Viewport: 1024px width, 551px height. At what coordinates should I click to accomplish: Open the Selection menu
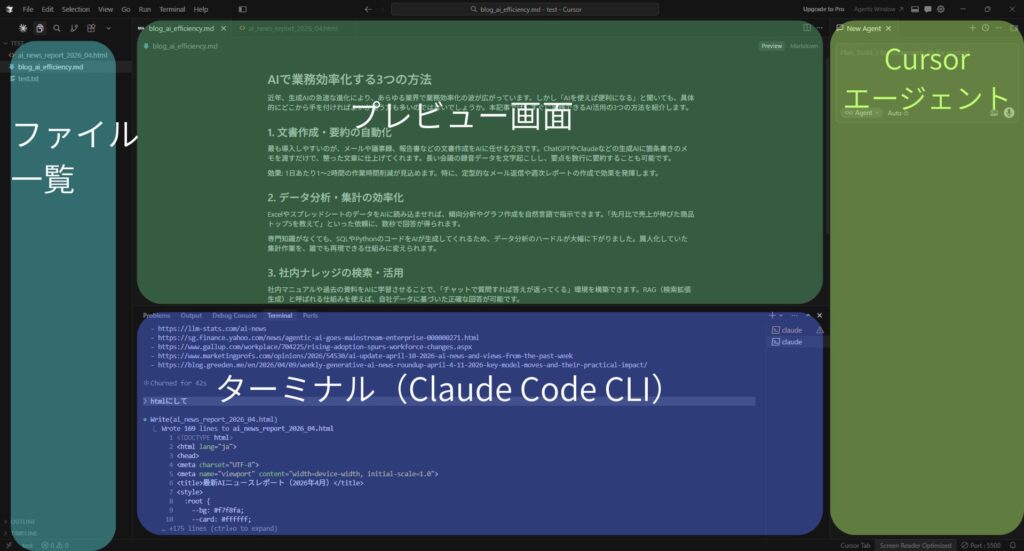click(76, 9)
